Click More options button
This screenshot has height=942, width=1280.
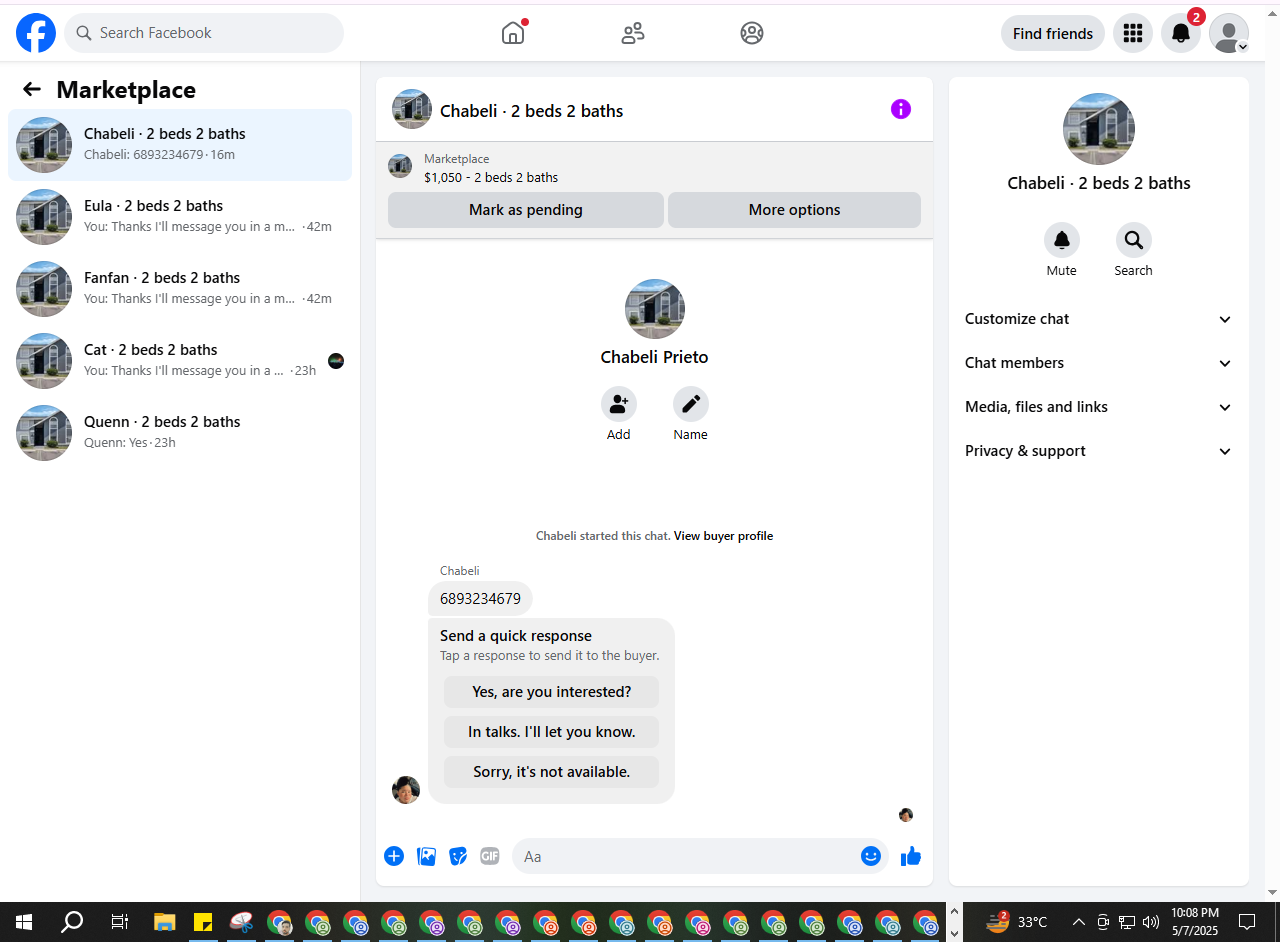click(794, 210)
